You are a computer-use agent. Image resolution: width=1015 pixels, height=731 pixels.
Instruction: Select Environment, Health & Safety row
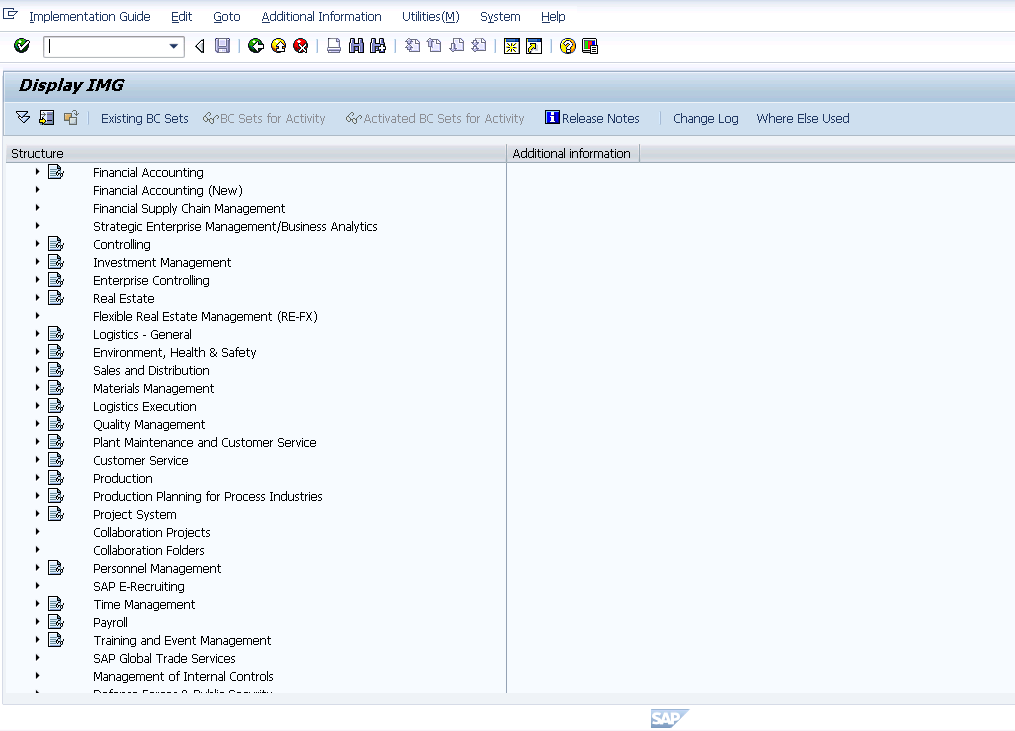click(175, 352)
